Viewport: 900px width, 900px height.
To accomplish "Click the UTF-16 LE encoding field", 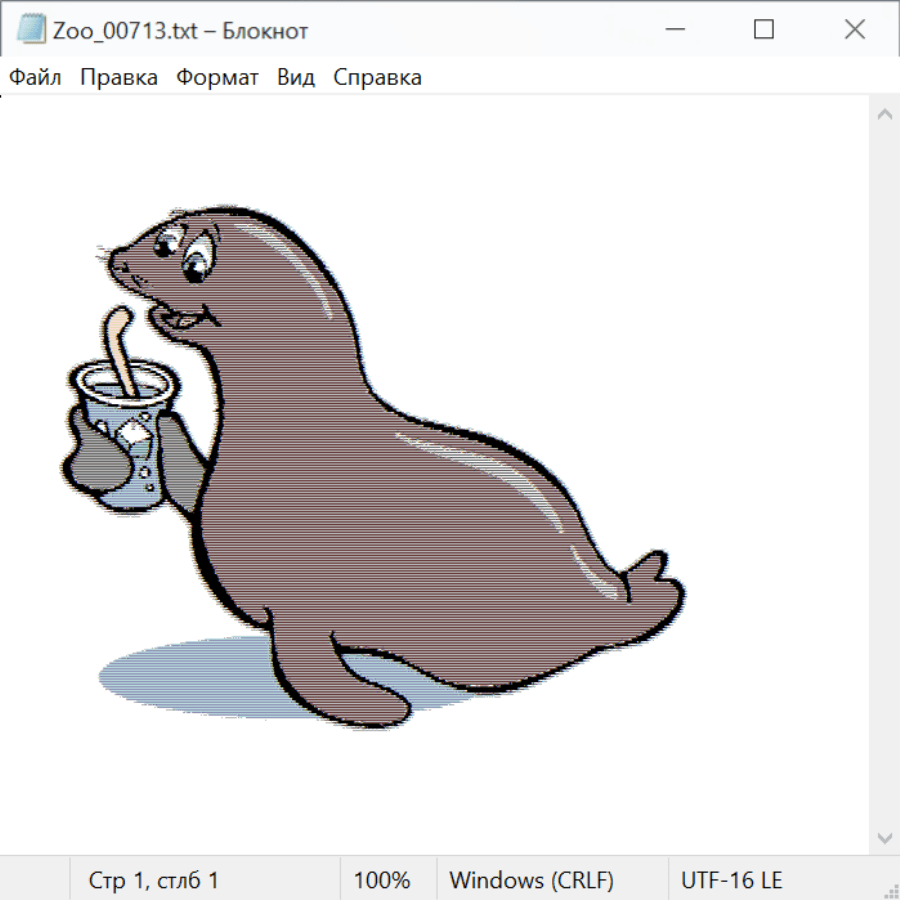I will click(732, 880).
